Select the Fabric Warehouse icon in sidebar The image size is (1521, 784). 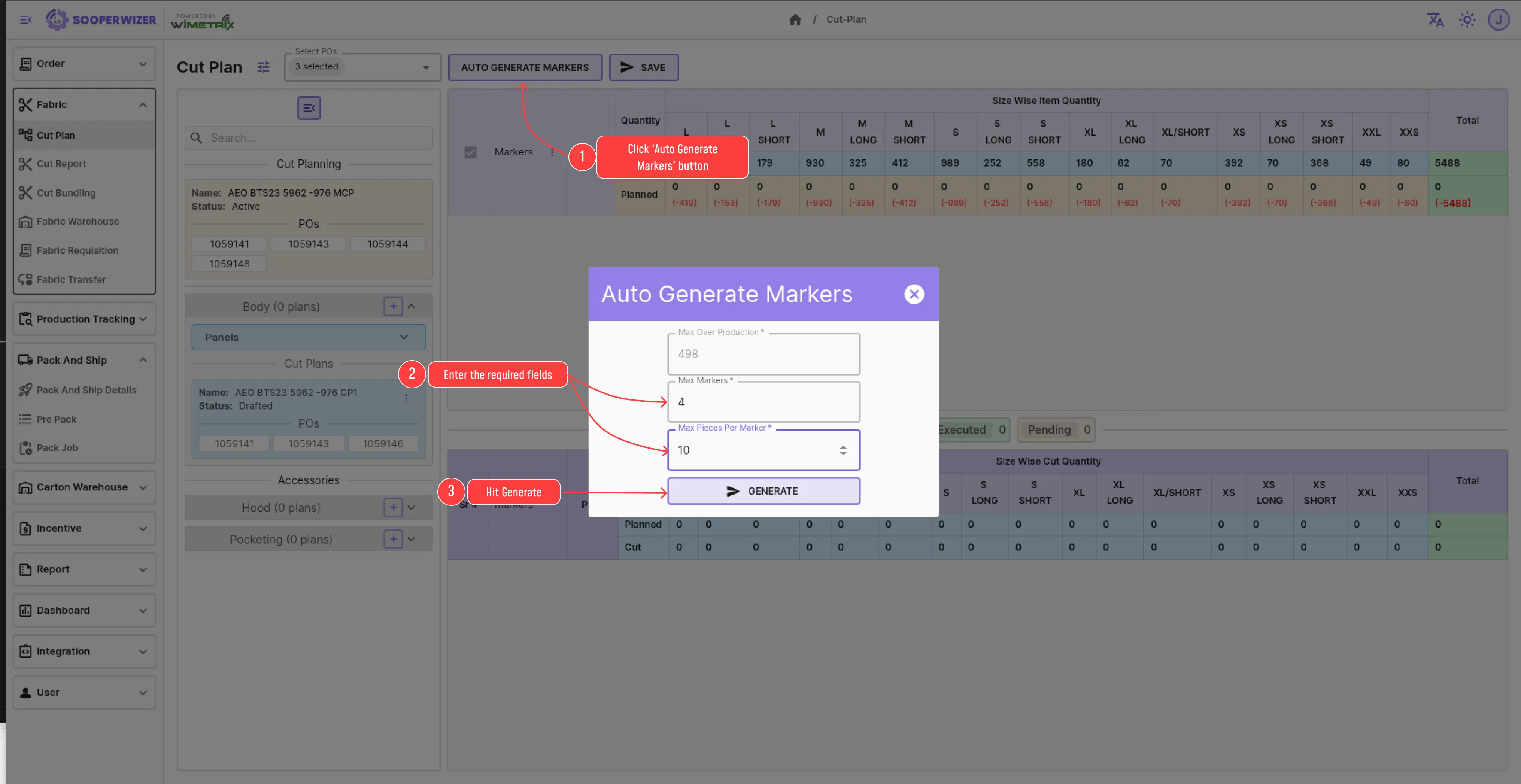coord(27,221)
